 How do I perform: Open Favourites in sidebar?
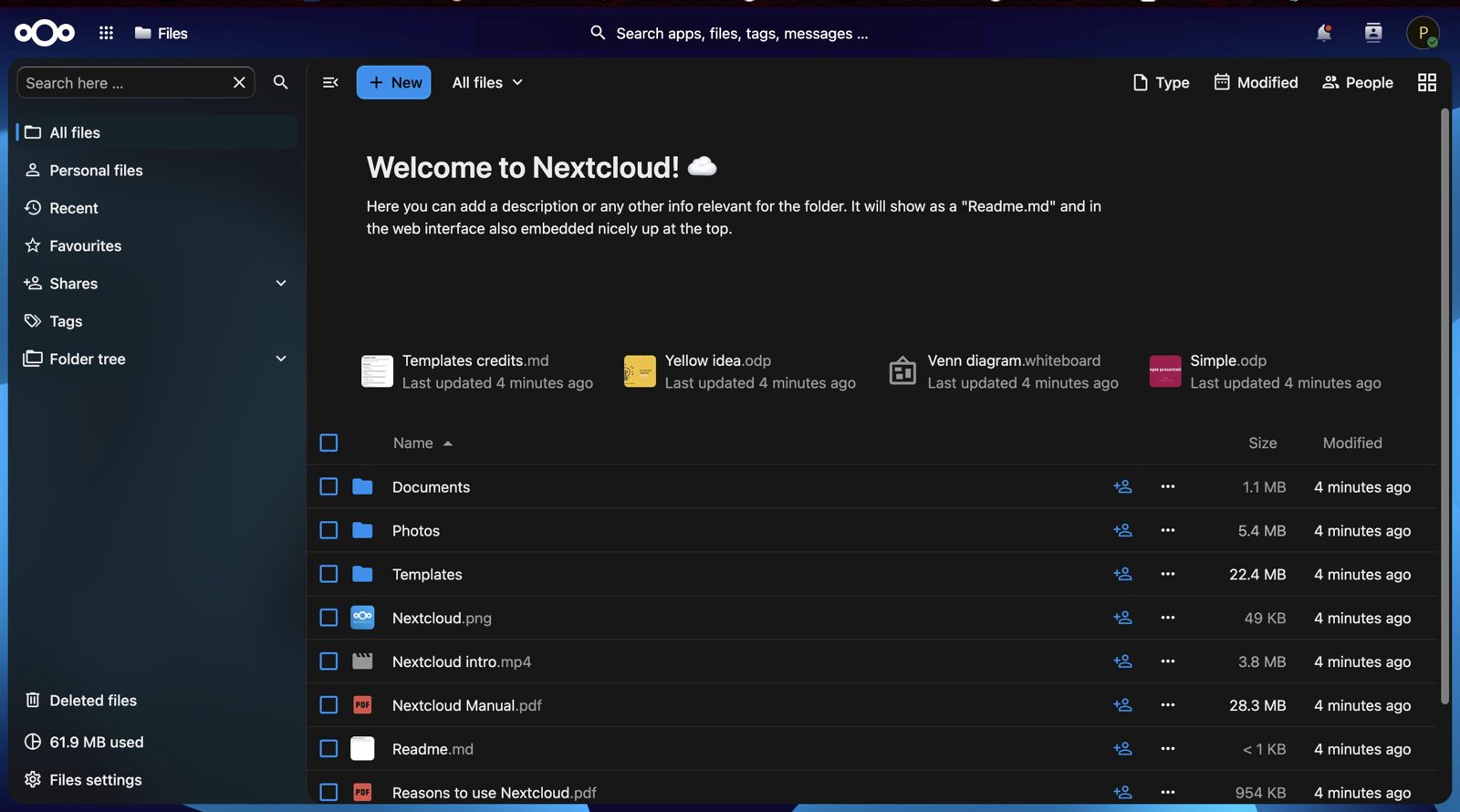tap(157, 245)
